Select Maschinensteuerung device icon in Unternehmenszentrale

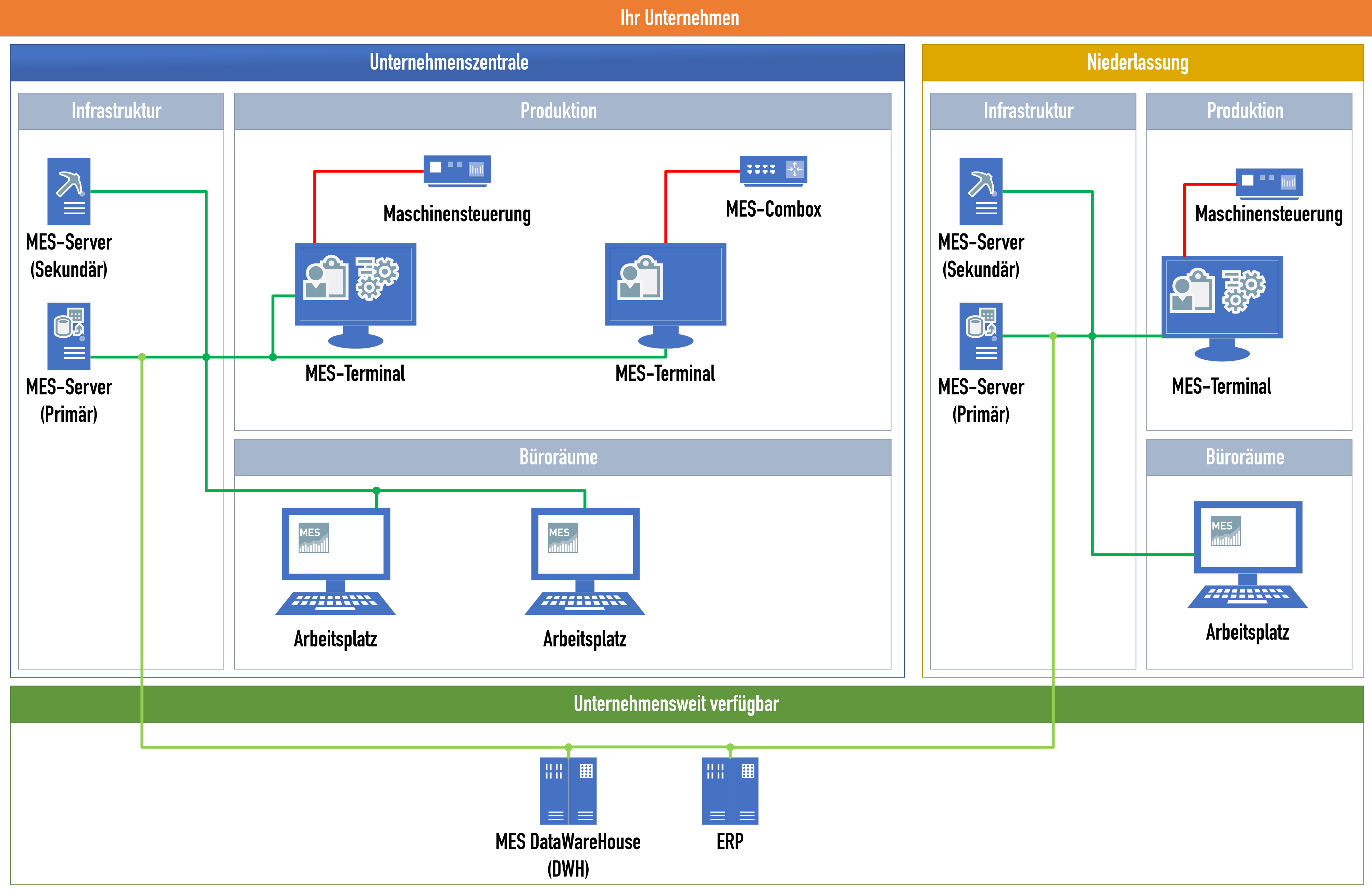[457, 170]
